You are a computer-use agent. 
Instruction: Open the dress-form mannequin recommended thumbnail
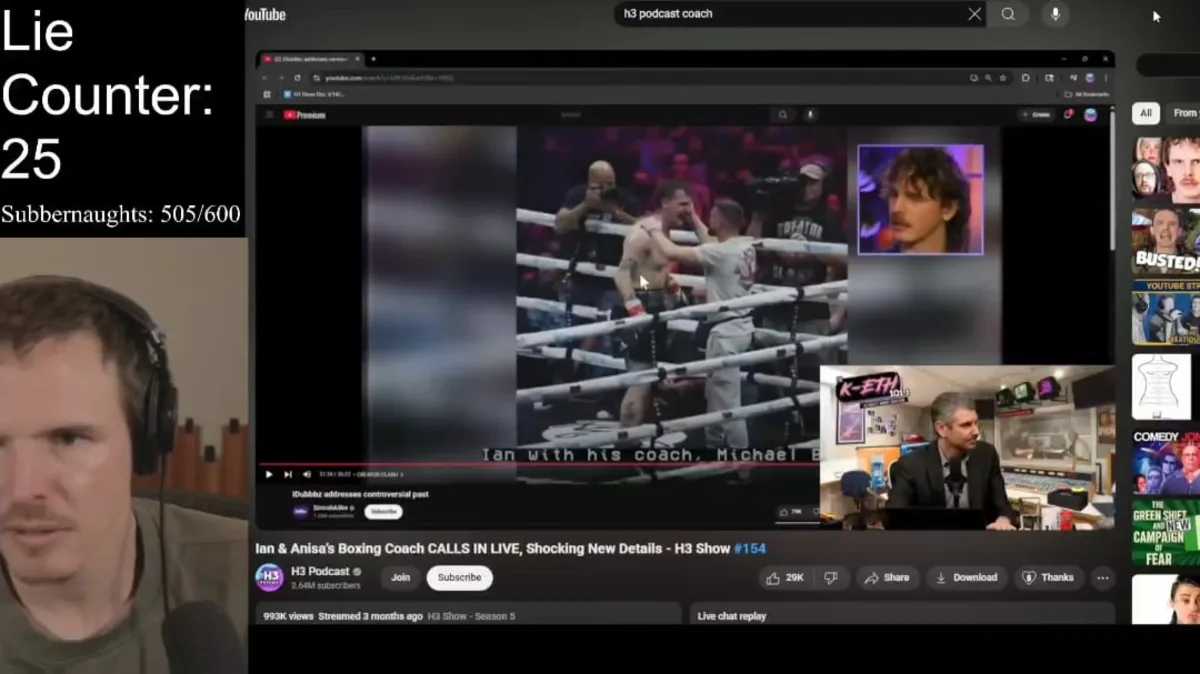[1162, 386]
